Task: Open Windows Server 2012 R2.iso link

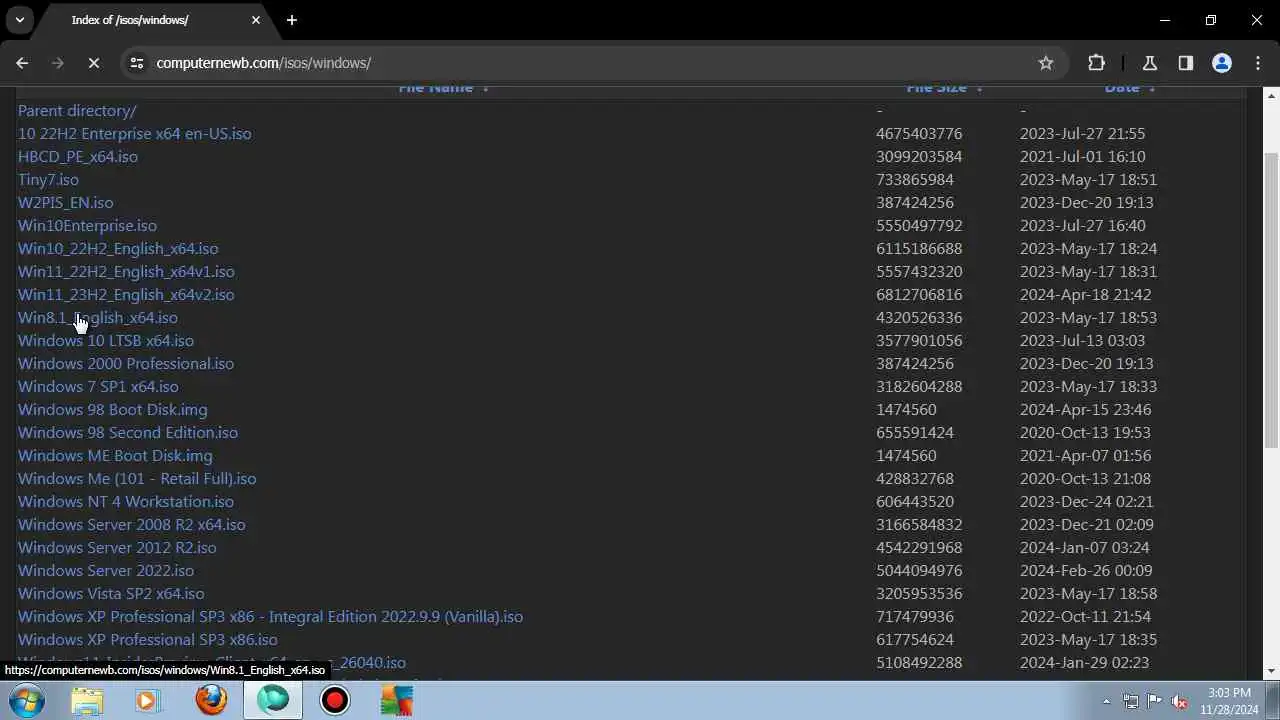Action: click(x=117, y=547)
